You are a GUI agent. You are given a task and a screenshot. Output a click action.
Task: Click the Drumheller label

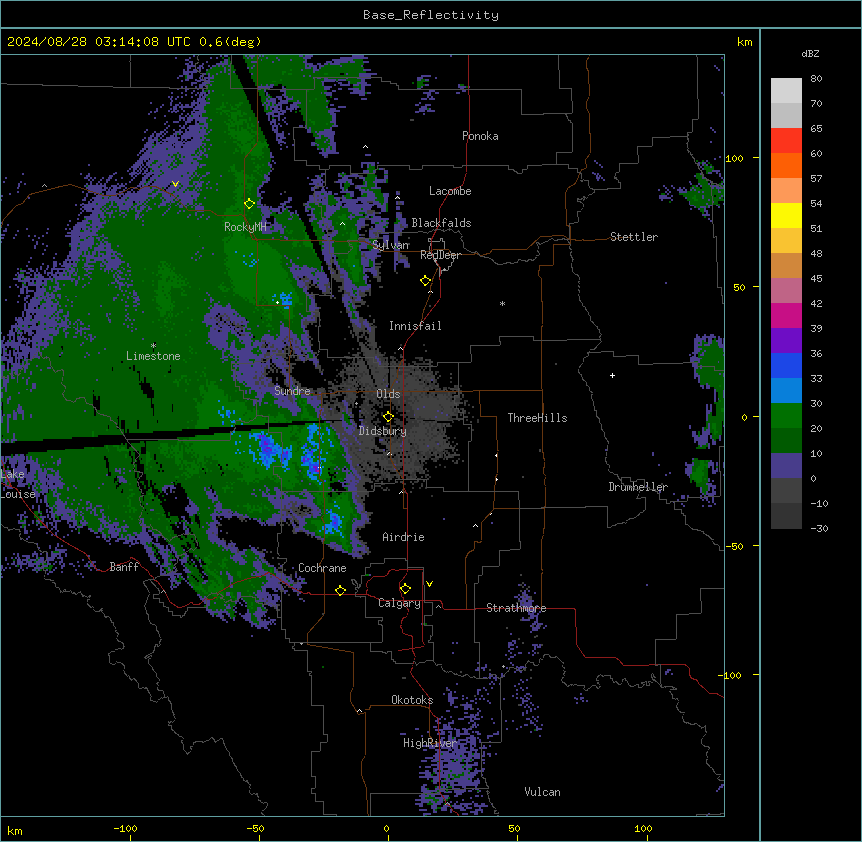638,487
